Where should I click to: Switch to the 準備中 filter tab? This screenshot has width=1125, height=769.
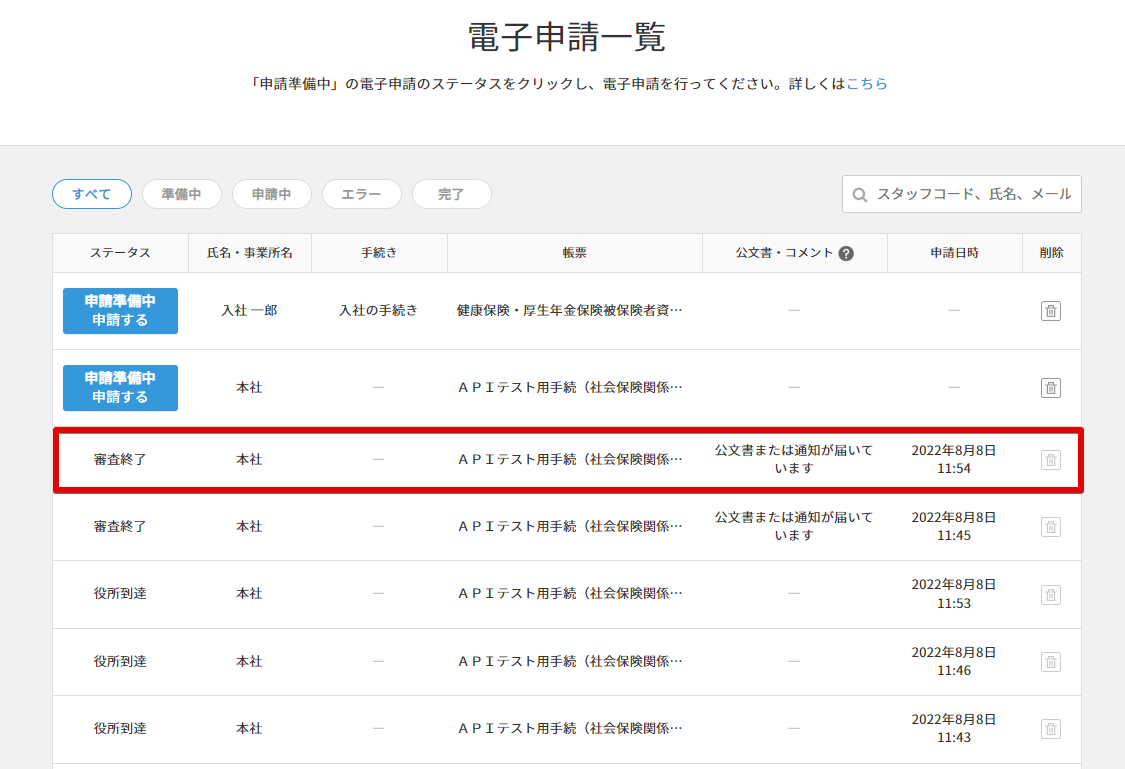tap(182, 194)
